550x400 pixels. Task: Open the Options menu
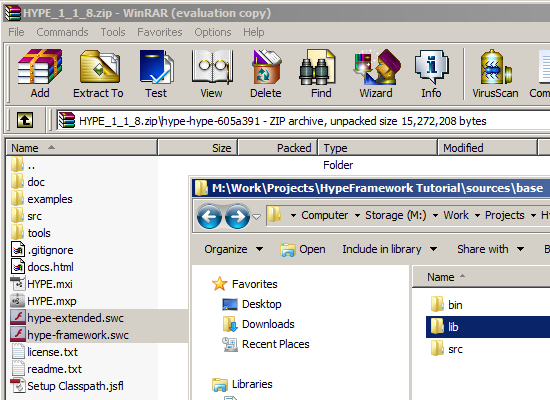[213, 32]
